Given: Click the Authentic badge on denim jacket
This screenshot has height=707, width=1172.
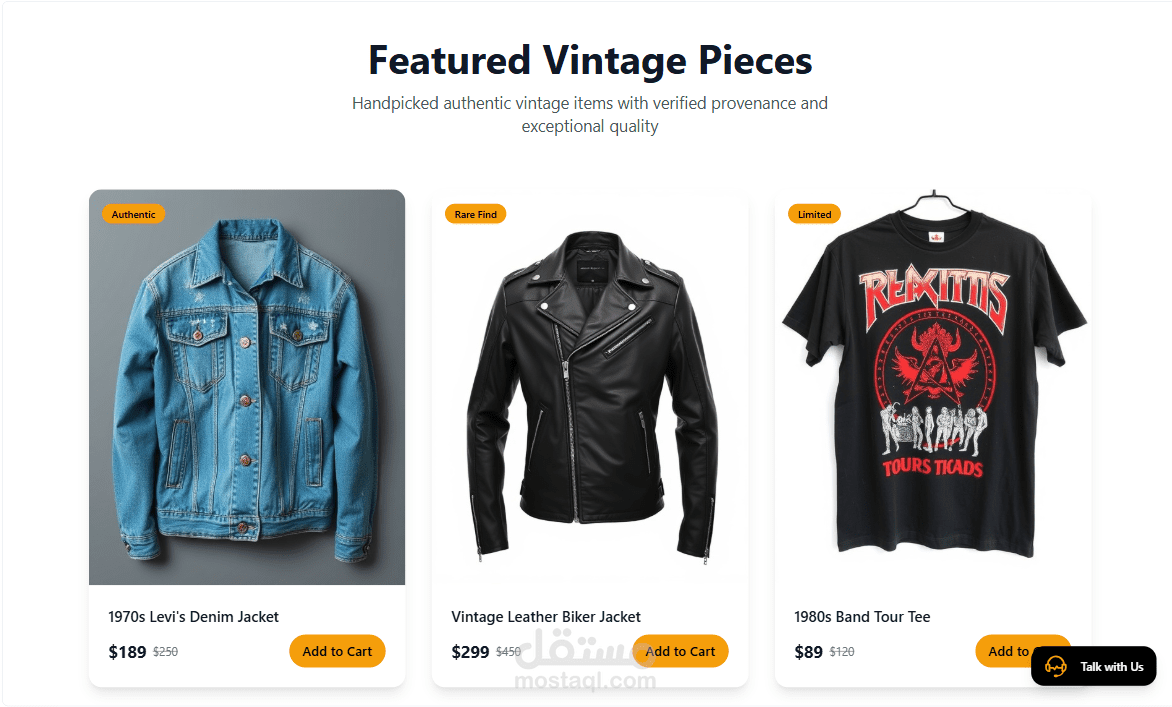Looking at the screenshot, I should [x=133, y=214].
